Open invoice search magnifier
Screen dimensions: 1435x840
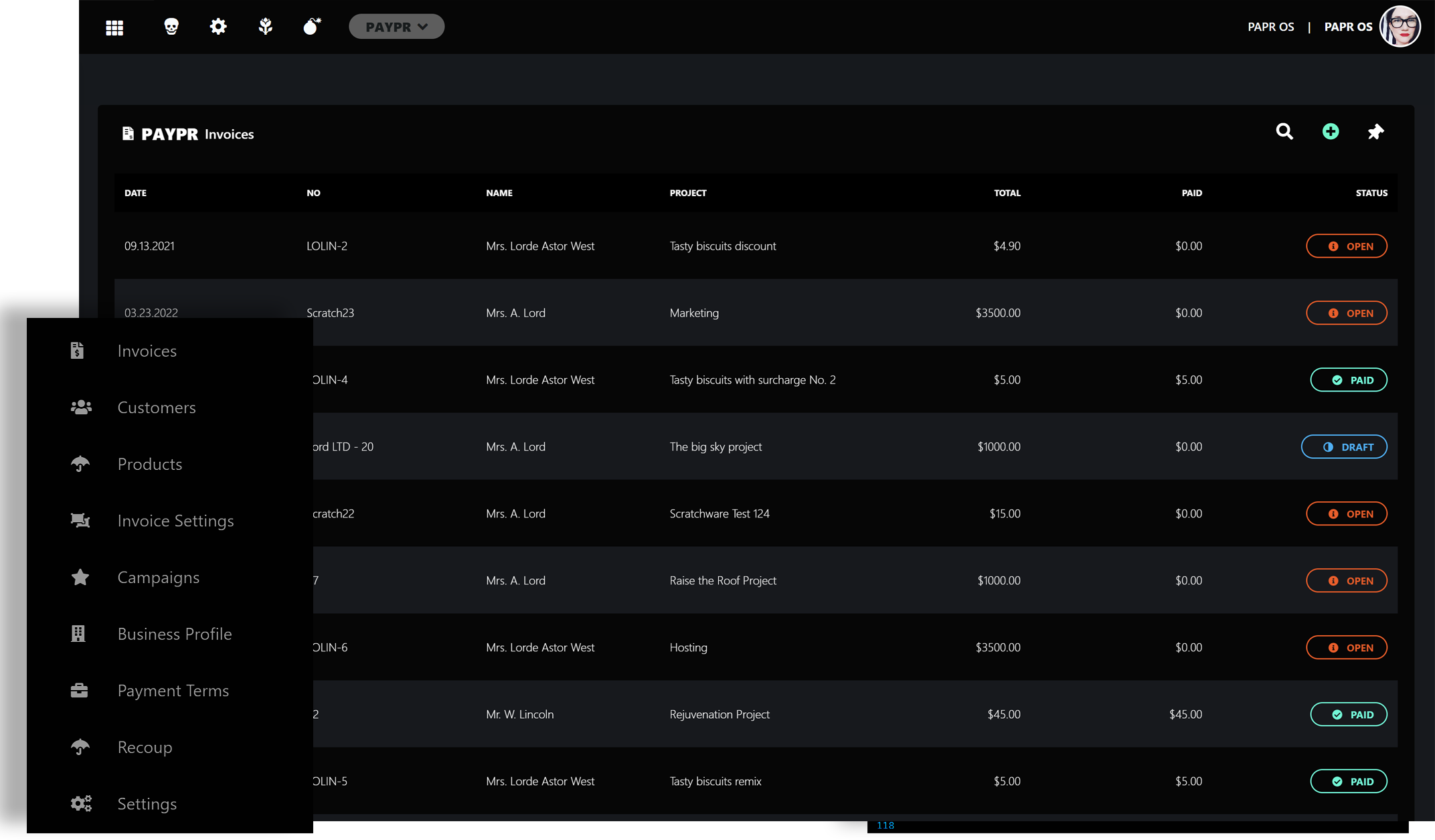tap(1284, 132)
